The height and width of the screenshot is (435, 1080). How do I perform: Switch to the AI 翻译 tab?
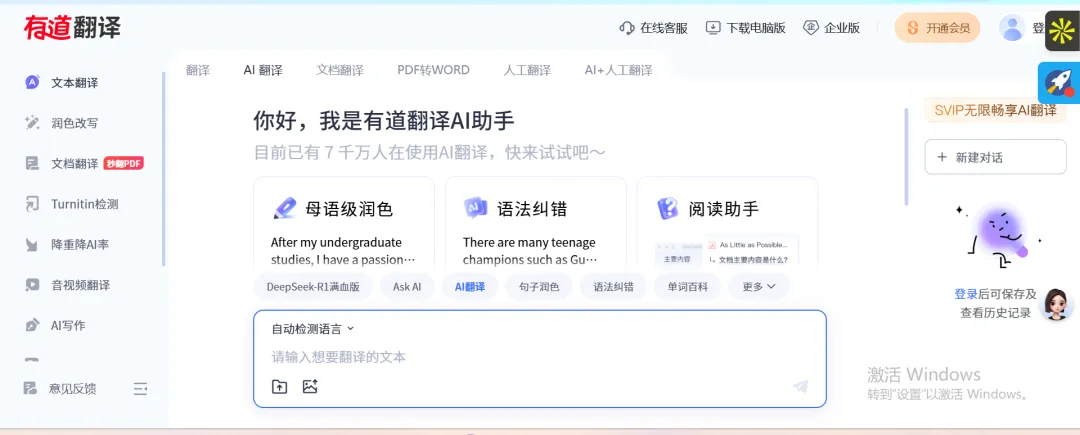[x=263, y=70]
